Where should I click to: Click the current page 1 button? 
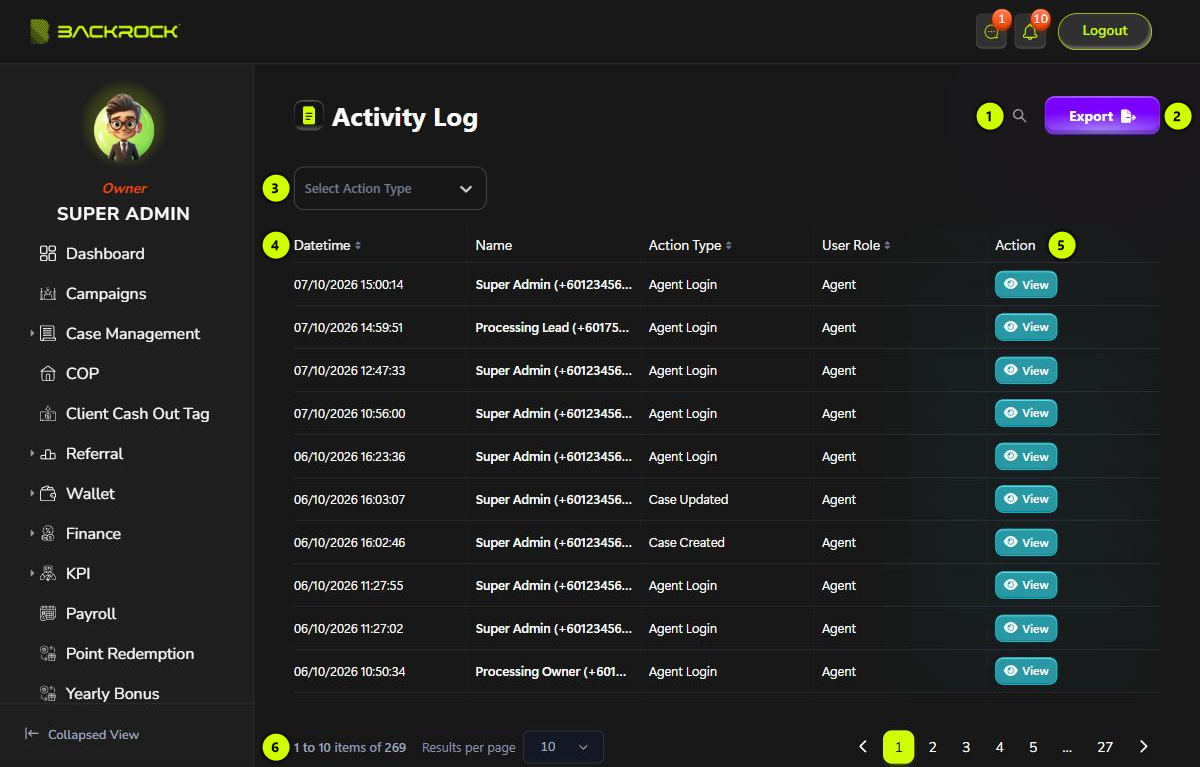click(898, 747)
